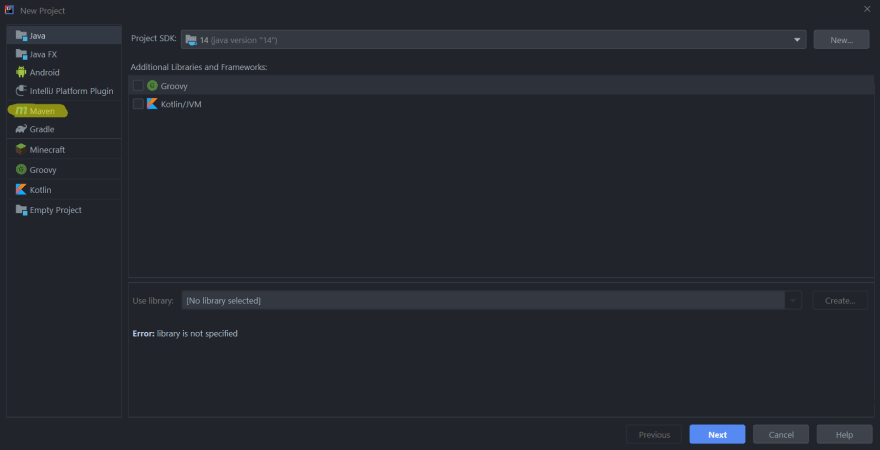This screenshot has width=880, height=450.
Task: Enable the Groovy framework checkbox
Action: pos(138,86)
